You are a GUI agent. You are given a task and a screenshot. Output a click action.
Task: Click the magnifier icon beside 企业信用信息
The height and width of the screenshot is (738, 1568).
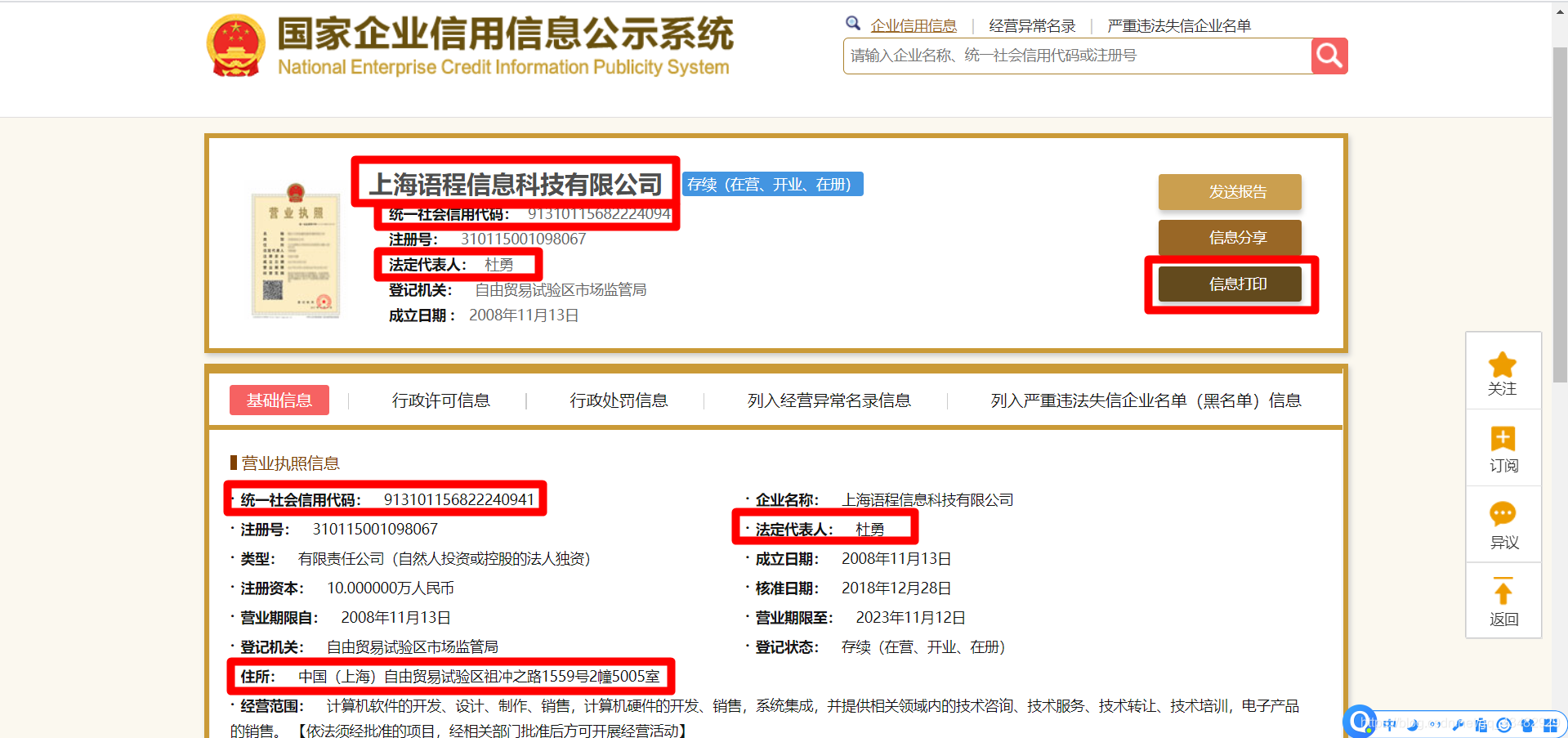[x=853, y=24]
